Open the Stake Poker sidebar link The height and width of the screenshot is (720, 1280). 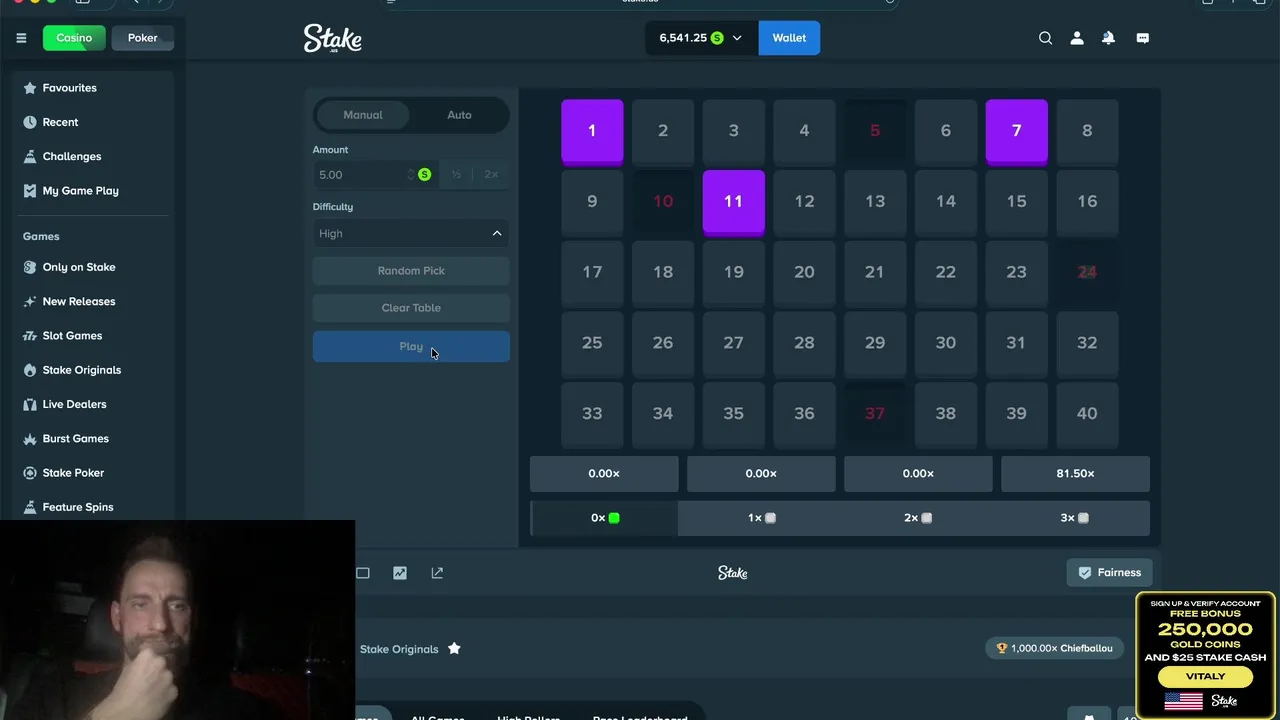73,473
